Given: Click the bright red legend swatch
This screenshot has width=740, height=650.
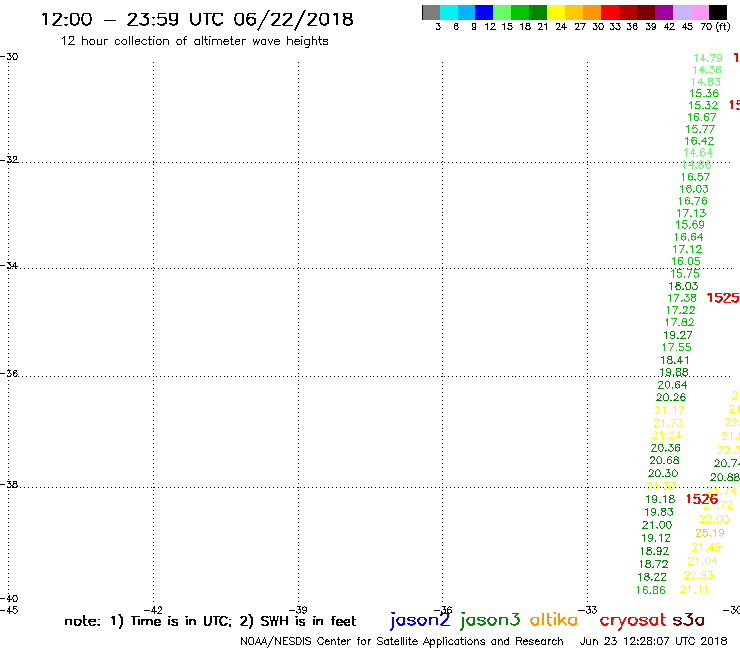Looking at the screenshot, I should pos(610,12).
